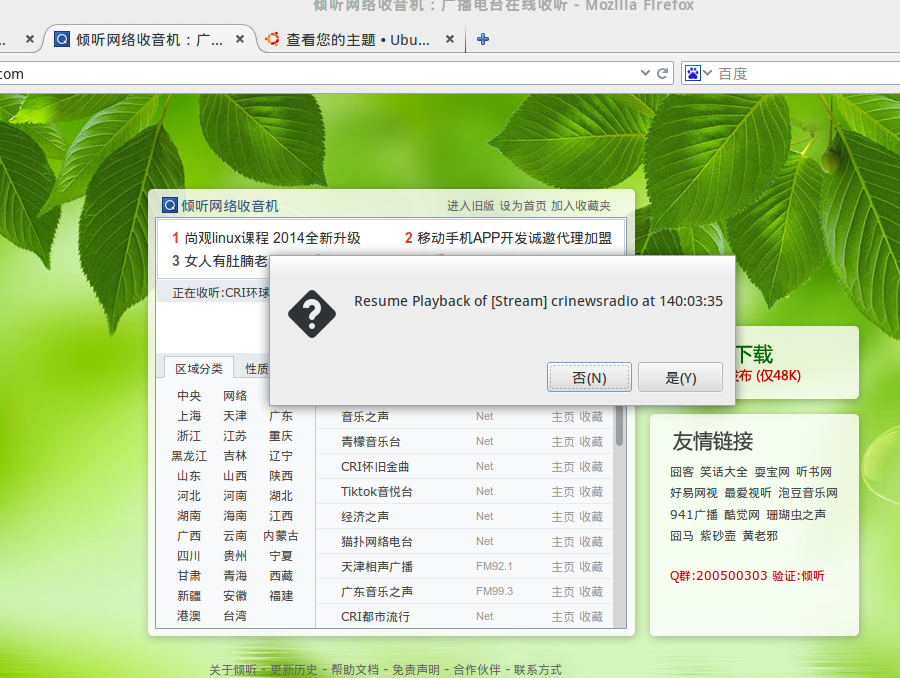Play station CRI怀旧金曲
Screen dimensions: 900x678
pyautogui.click(x=375, y=466)
